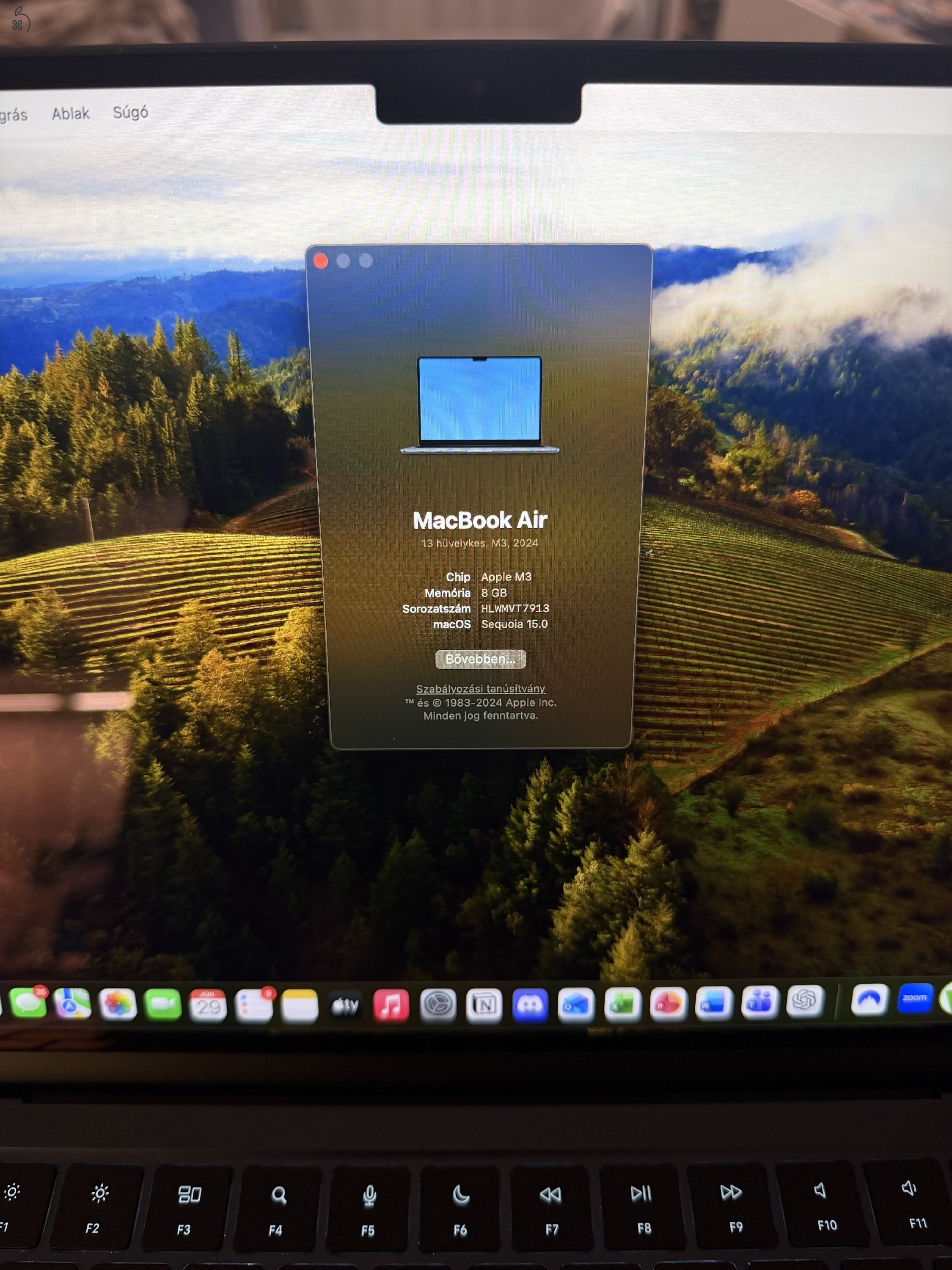Open the Súgó help menu
The height and width of the screenshot is (1270, 952).
(x=130, y=112)
